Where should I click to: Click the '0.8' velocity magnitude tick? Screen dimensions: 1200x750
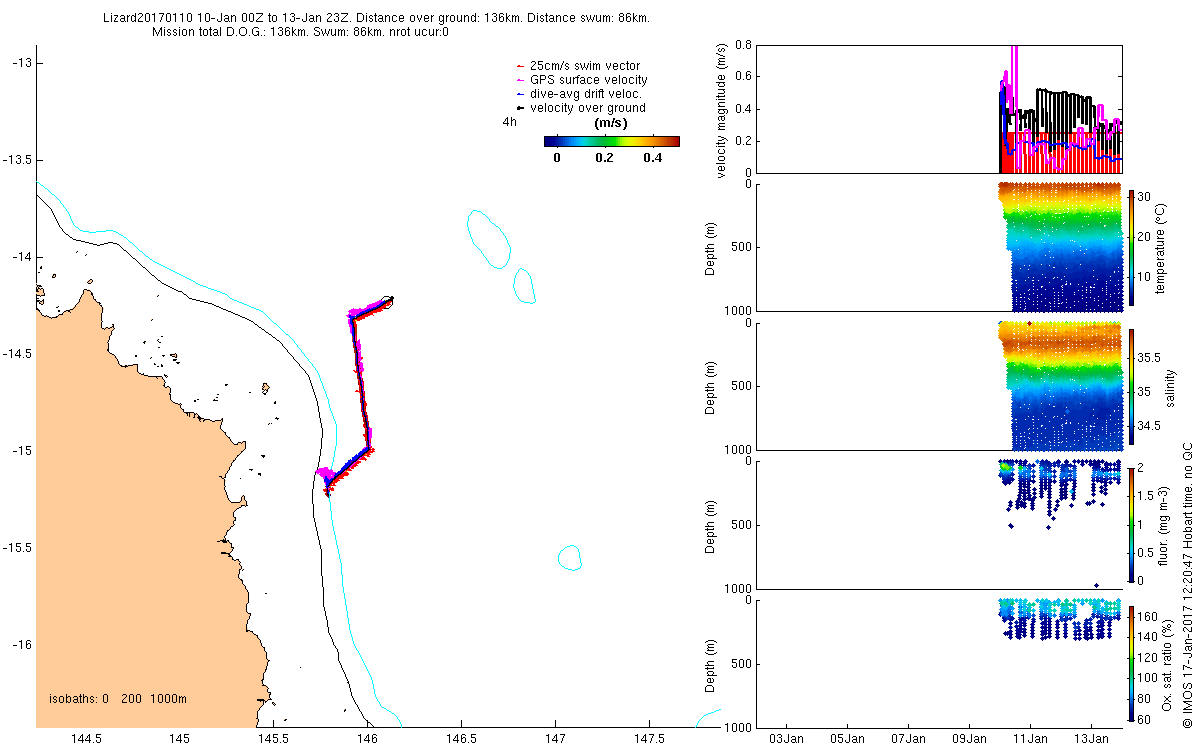tap(743, 46)
